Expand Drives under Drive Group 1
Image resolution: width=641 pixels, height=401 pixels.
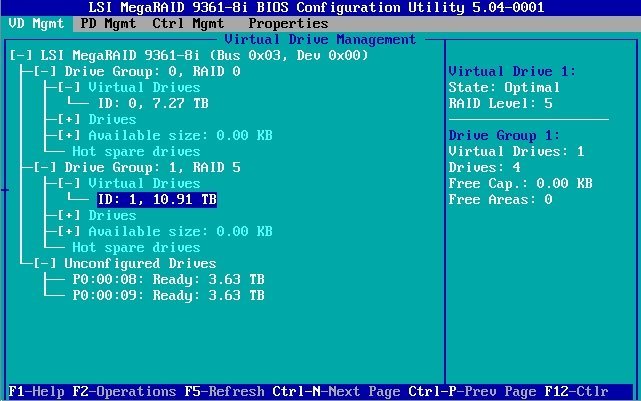pos(69,215)
